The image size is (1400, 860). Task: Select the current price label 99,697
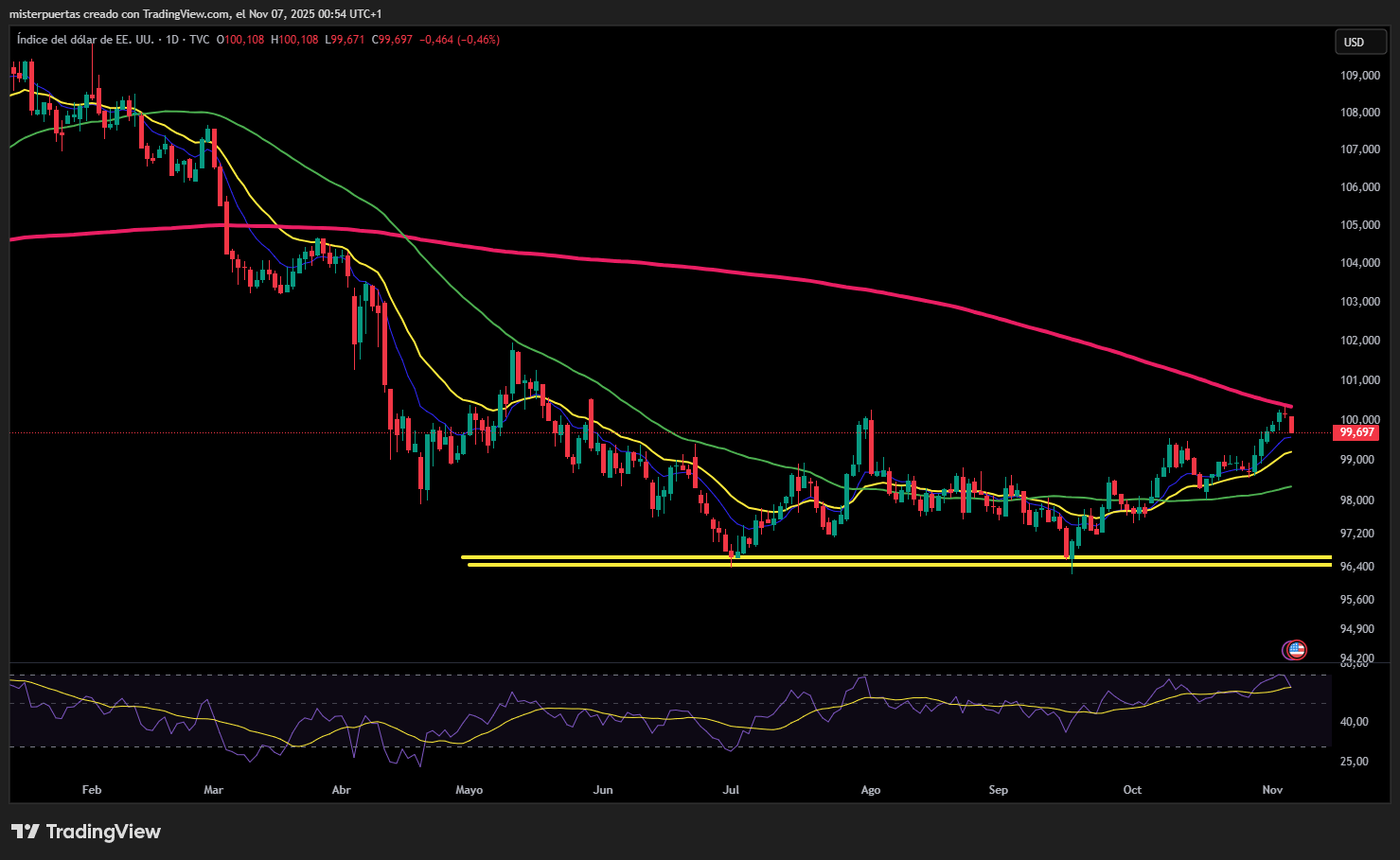(1357, 432)
